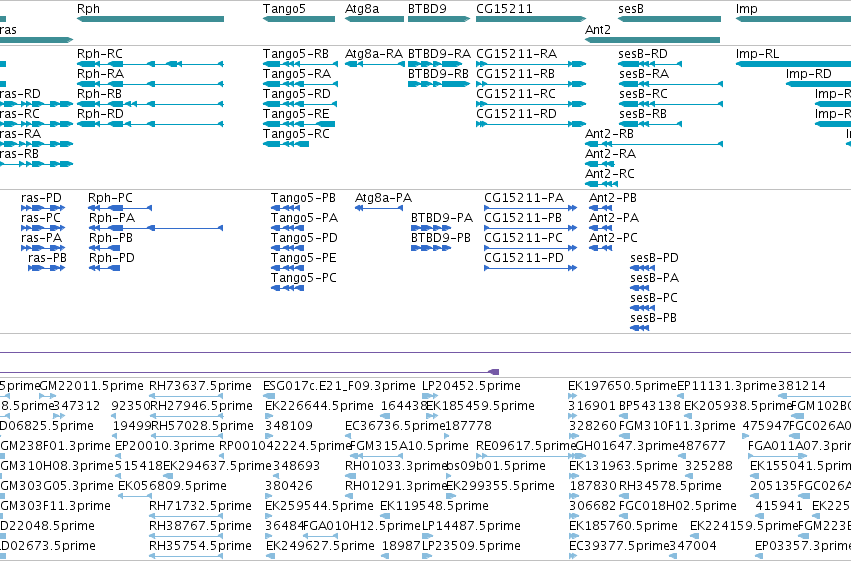Select EST EK056809.5prime
The image size is (851, 561).
(x=135, y=496)
